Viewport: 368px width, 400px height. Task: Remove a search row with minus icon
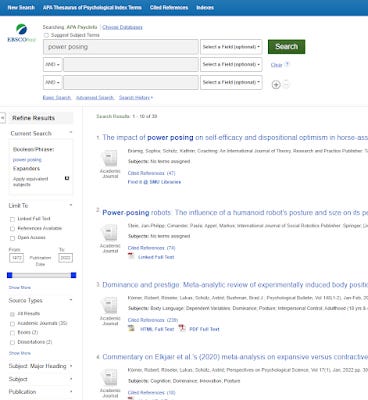point(286,85)
